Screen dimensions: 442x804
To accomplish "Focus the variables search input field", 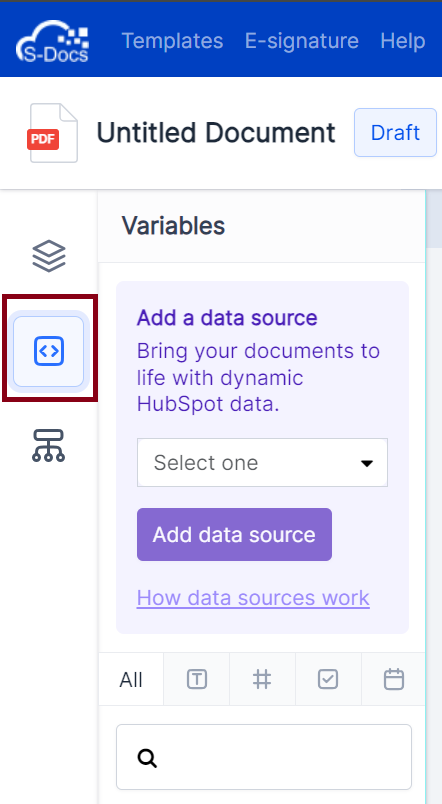I will click(264, 757).
